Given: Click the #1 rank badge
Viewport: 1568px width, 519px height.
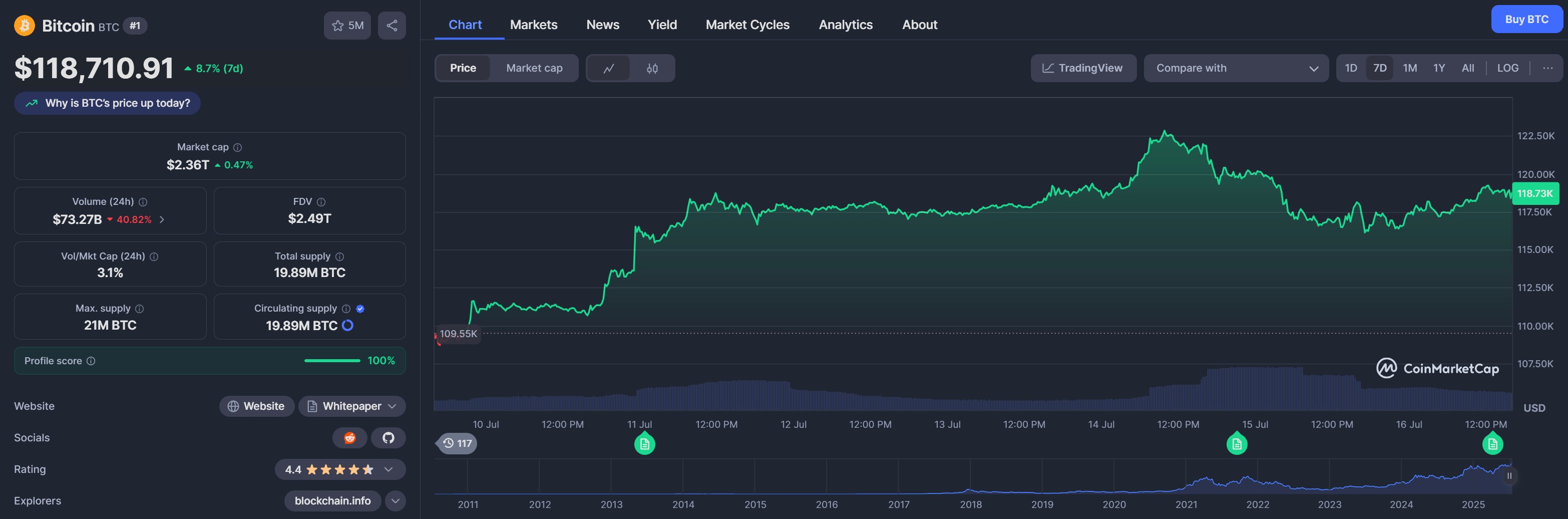Looking at the screenshot, I should tap(135, 26).
